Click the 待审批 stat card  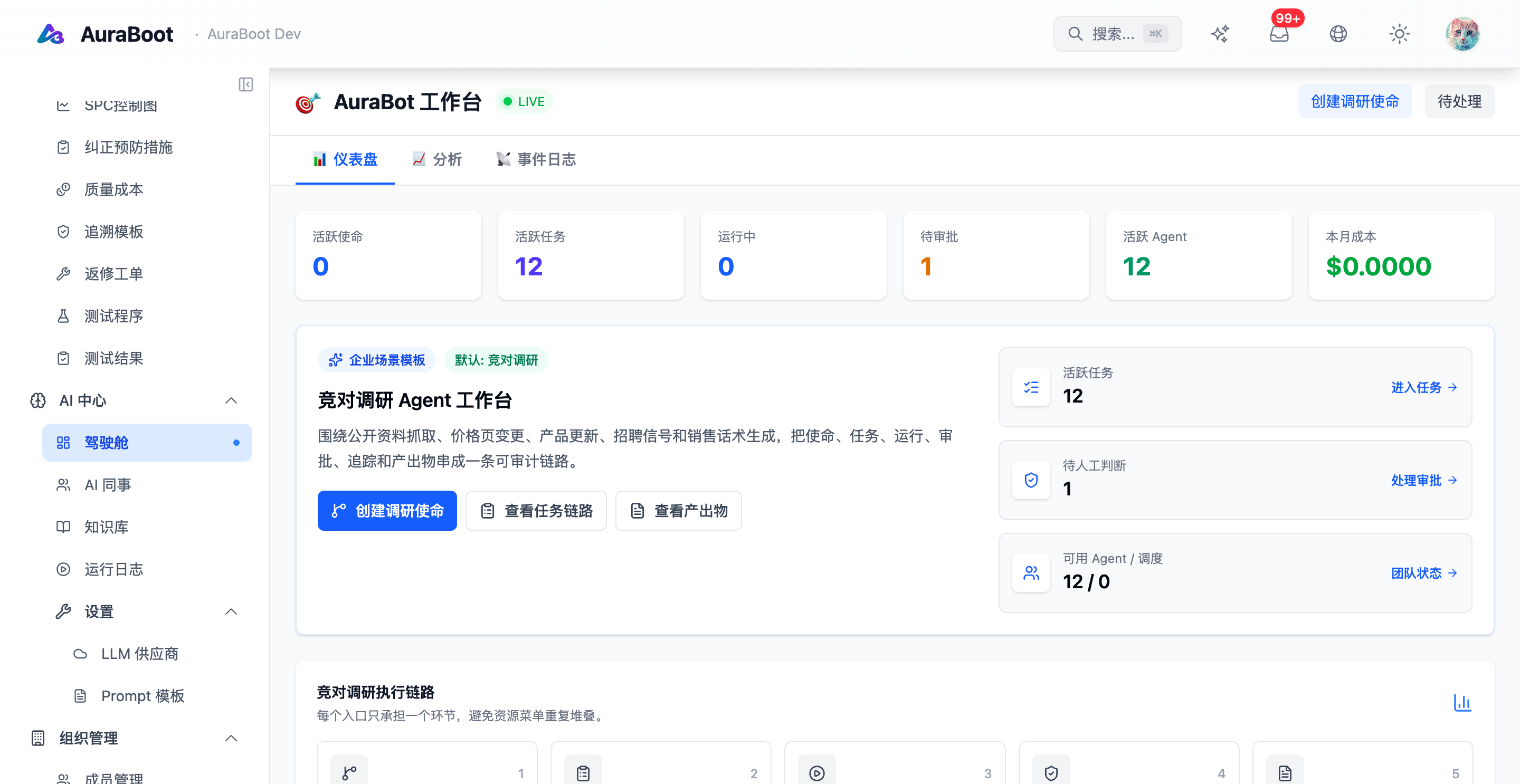click(x=996, y=255)
